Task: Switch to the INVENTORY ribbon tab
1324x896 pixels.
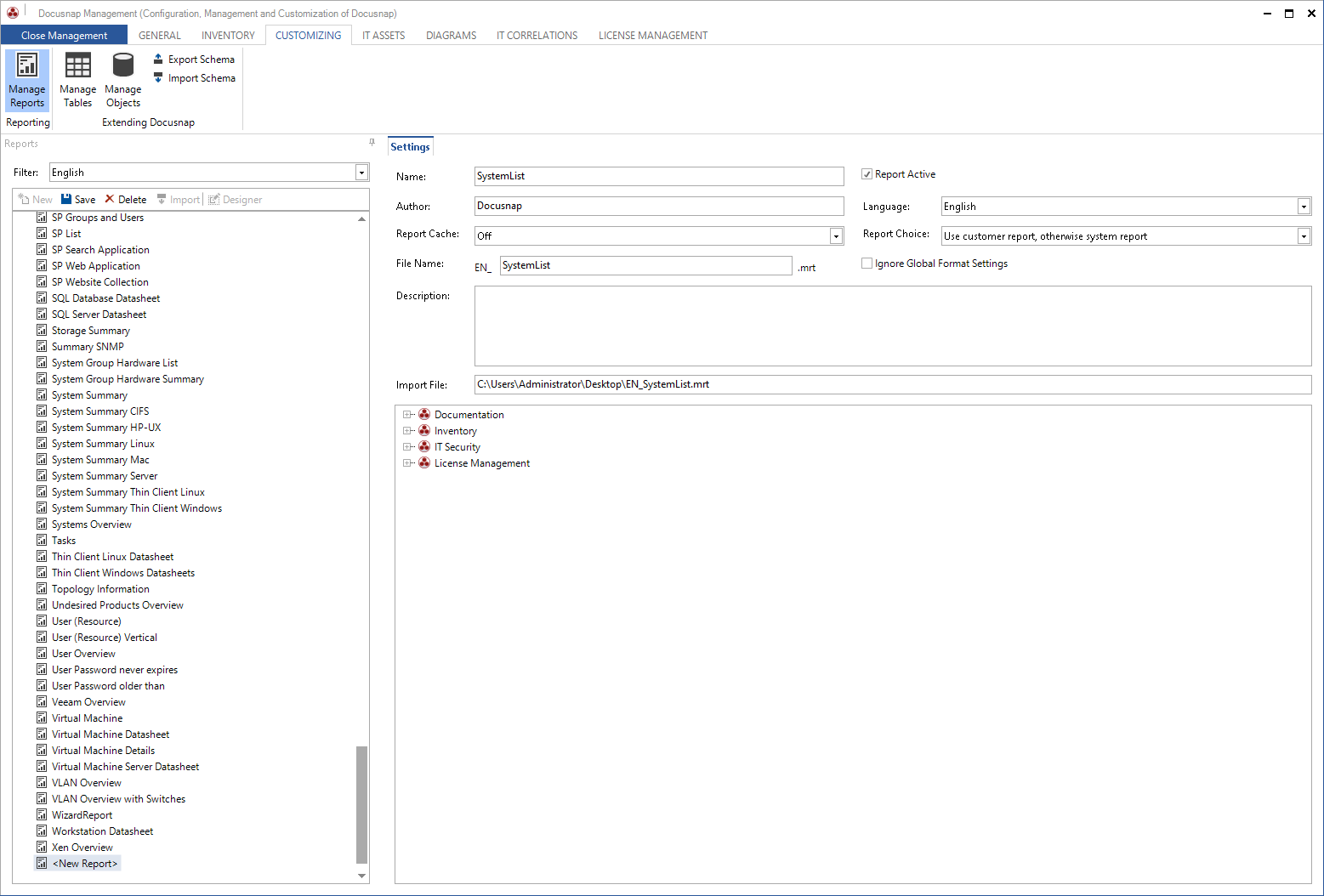Action: (228, 35)
